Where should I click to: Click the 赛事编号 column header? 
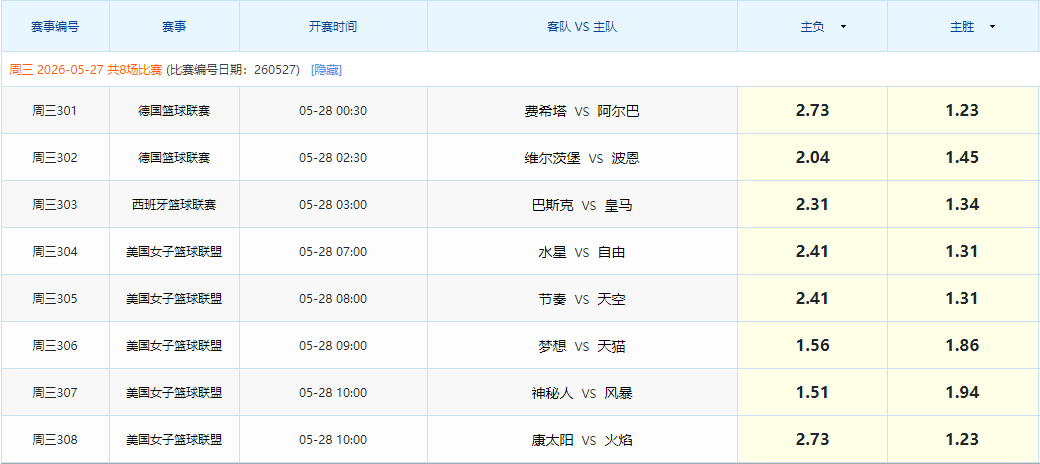pos(55,27)
